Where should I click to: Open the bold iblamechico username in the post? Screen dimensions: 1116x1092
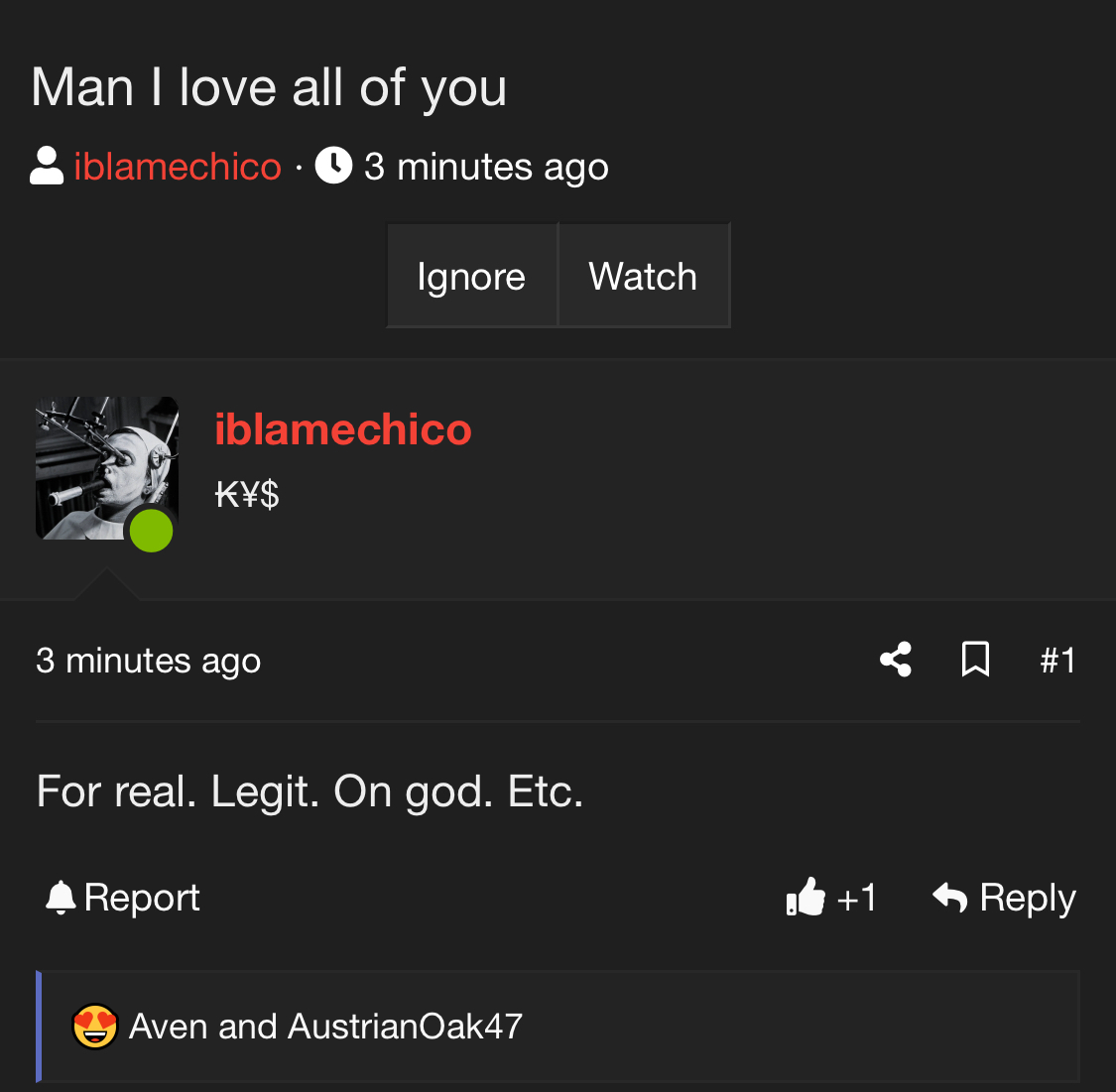[343, 429]
